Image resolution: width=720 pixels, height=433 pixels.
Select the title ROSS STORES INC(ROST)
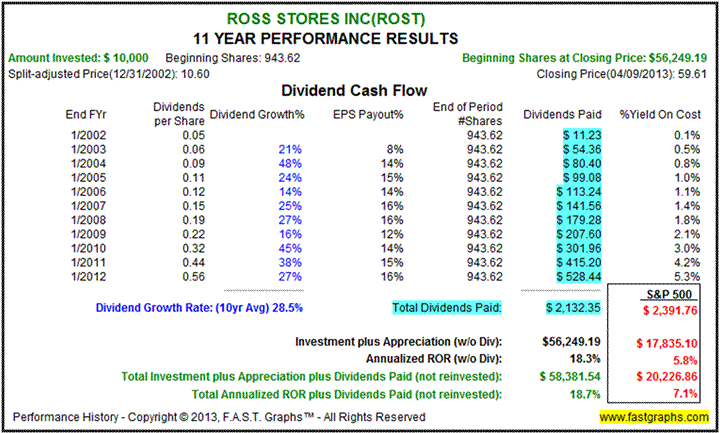[326, 19]
